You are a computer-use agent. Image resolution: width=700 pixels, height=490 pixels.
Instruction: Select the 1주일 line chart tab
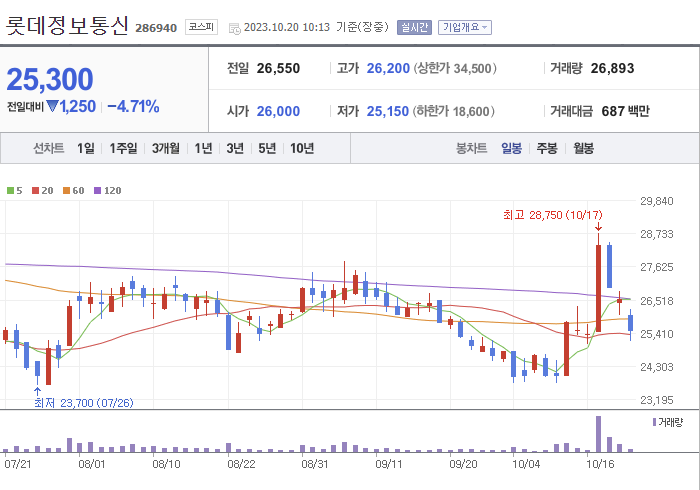[x=123, y=148]
